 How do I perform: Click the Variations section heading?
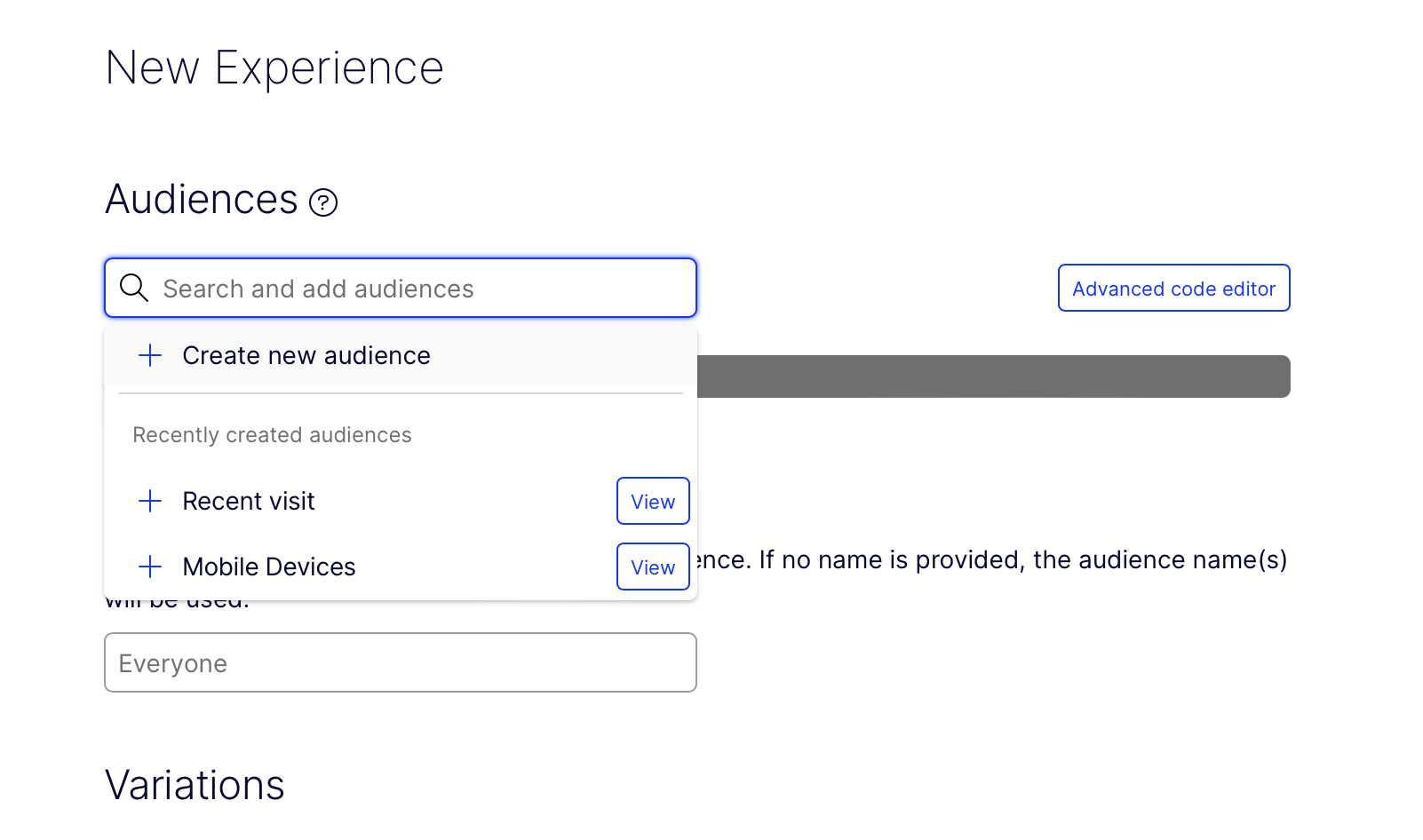click(x=195, y=785)
